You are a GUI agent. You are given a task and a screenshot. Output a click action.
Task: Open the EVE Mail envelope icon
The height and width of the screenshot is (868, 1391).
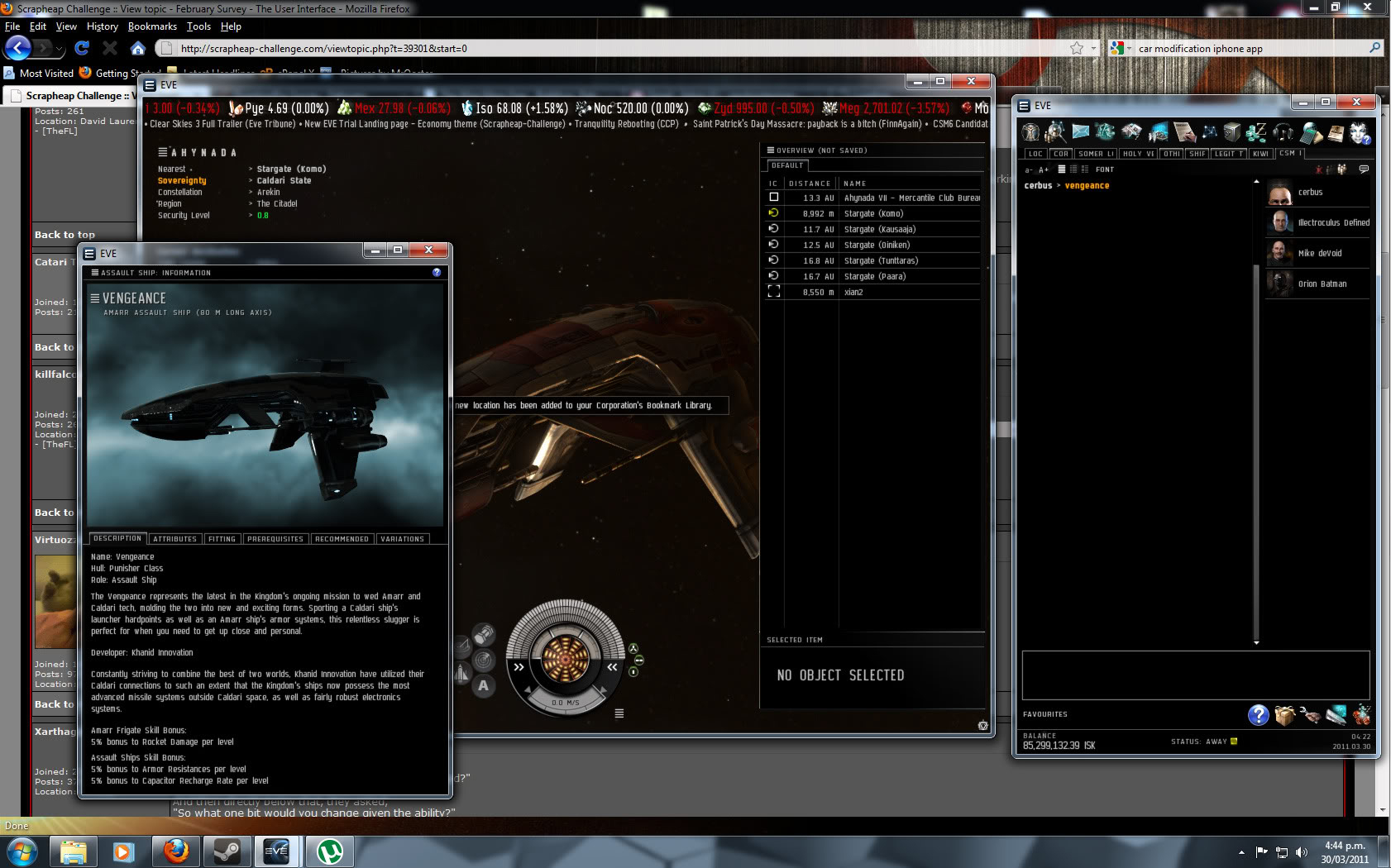[1081, 132]
